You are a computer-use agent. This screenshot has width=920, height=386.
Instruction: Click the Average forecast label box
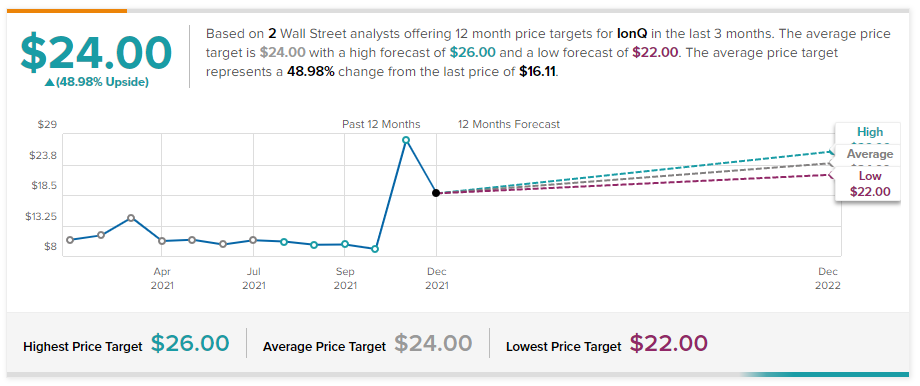pyautogui.click(x=870, y=156)
